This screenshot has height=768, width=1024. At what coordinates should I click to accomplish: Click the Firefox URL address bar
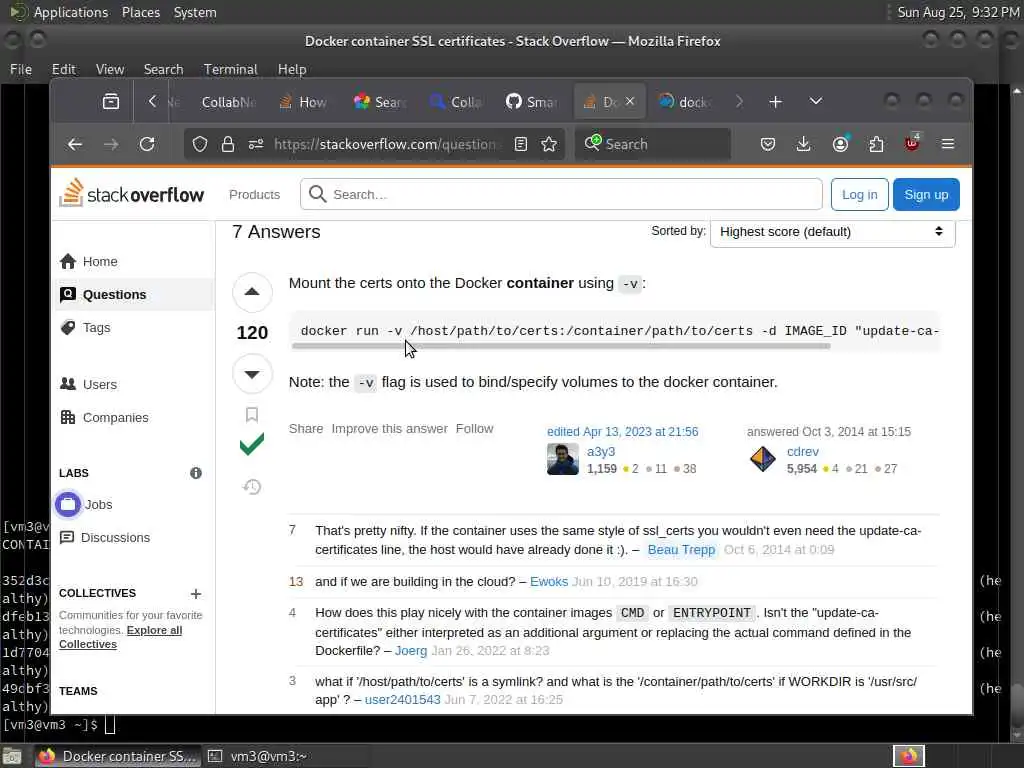click(385, 144)
